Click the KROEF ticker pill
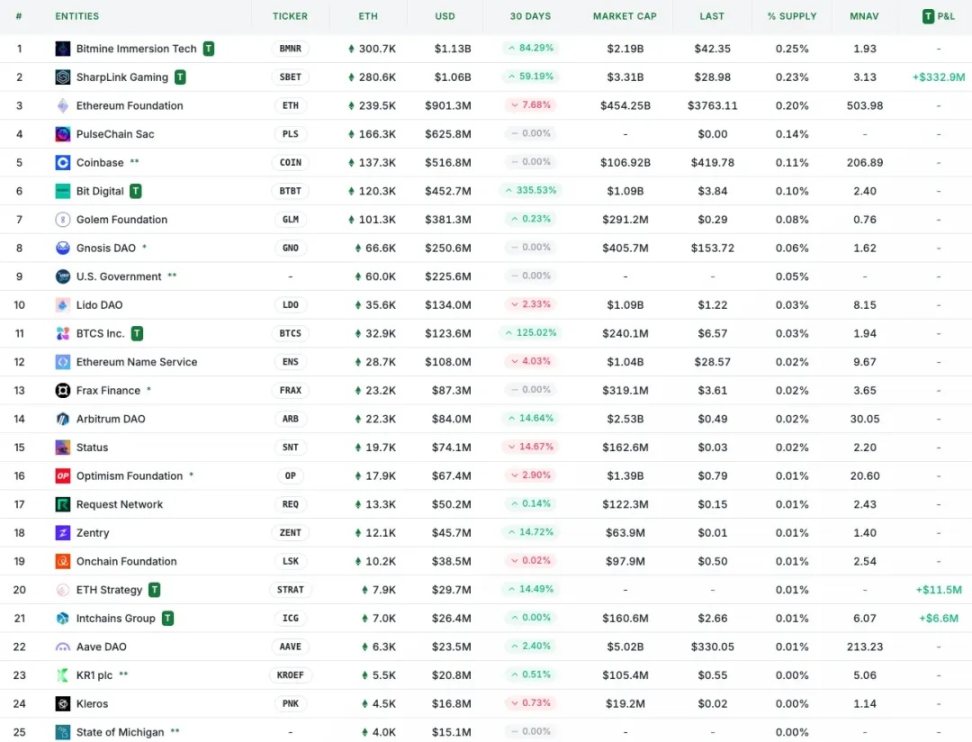972x742 pixels. (x=290, y=676)
